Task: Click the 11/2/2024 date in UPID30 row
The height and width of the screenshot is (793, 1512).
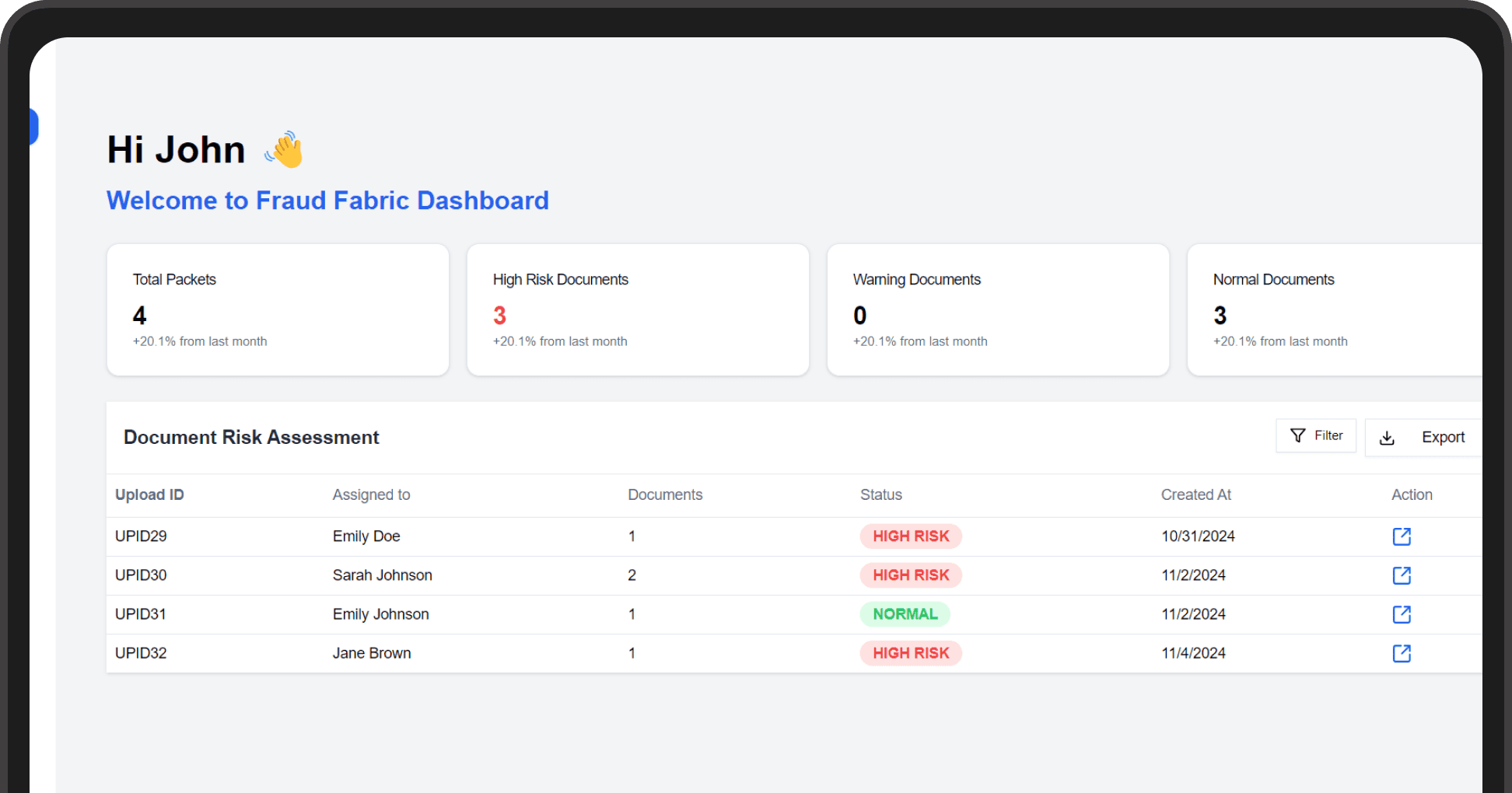Action: coord(1193,575)
